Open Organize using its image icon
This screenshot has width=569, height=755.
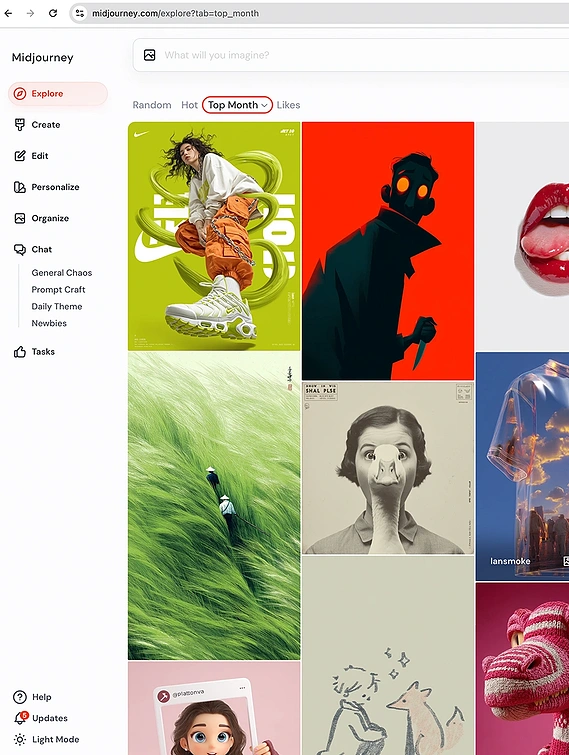coord(20,218)
